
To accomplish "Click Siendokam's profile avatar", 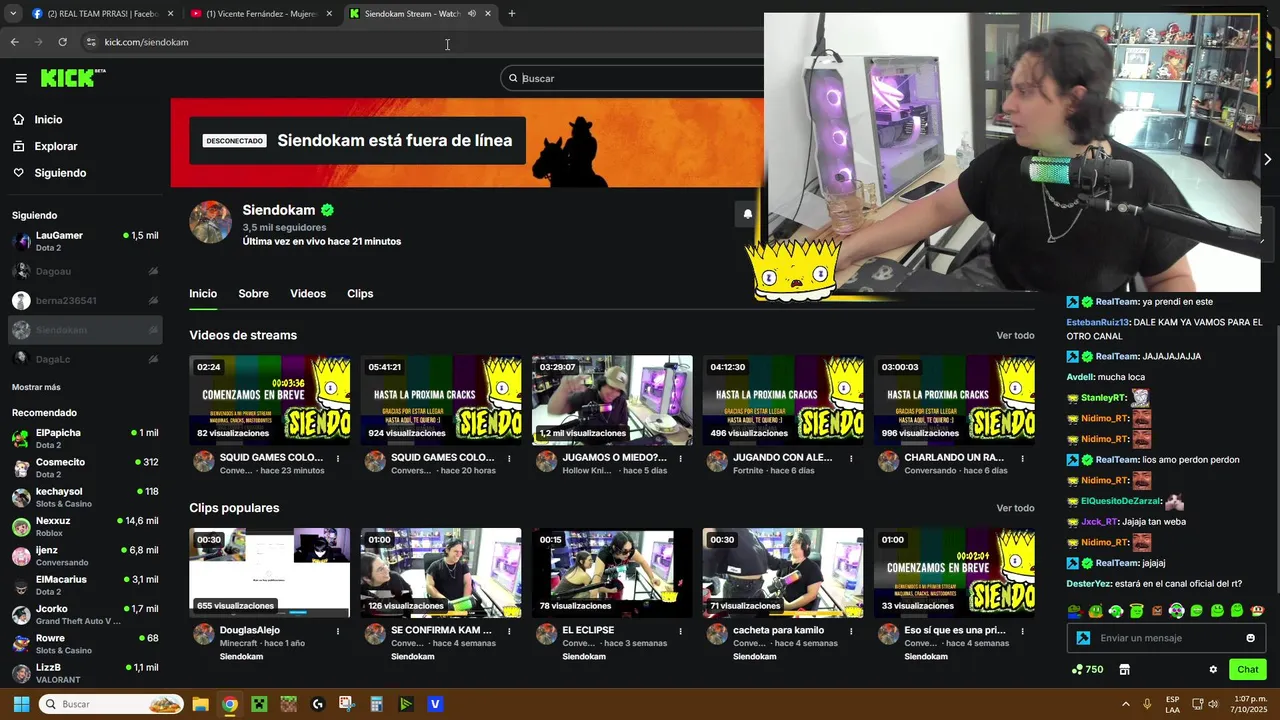I will pyautogui.click(x=211, y=222).
